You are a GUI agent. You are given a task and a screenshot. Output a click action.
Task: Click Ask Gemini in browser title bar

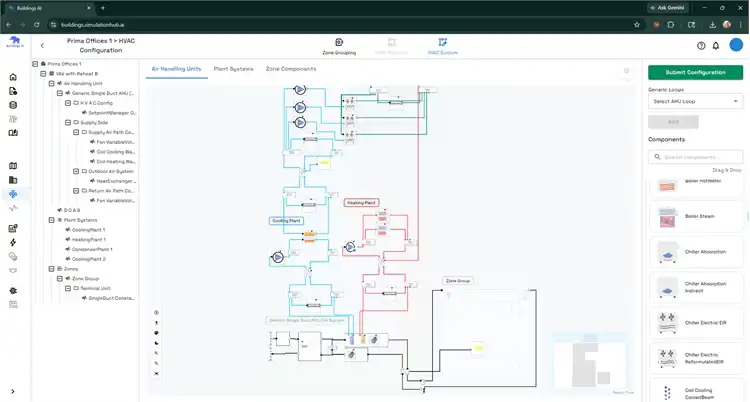pyautogui.click(x=667, y=8)
